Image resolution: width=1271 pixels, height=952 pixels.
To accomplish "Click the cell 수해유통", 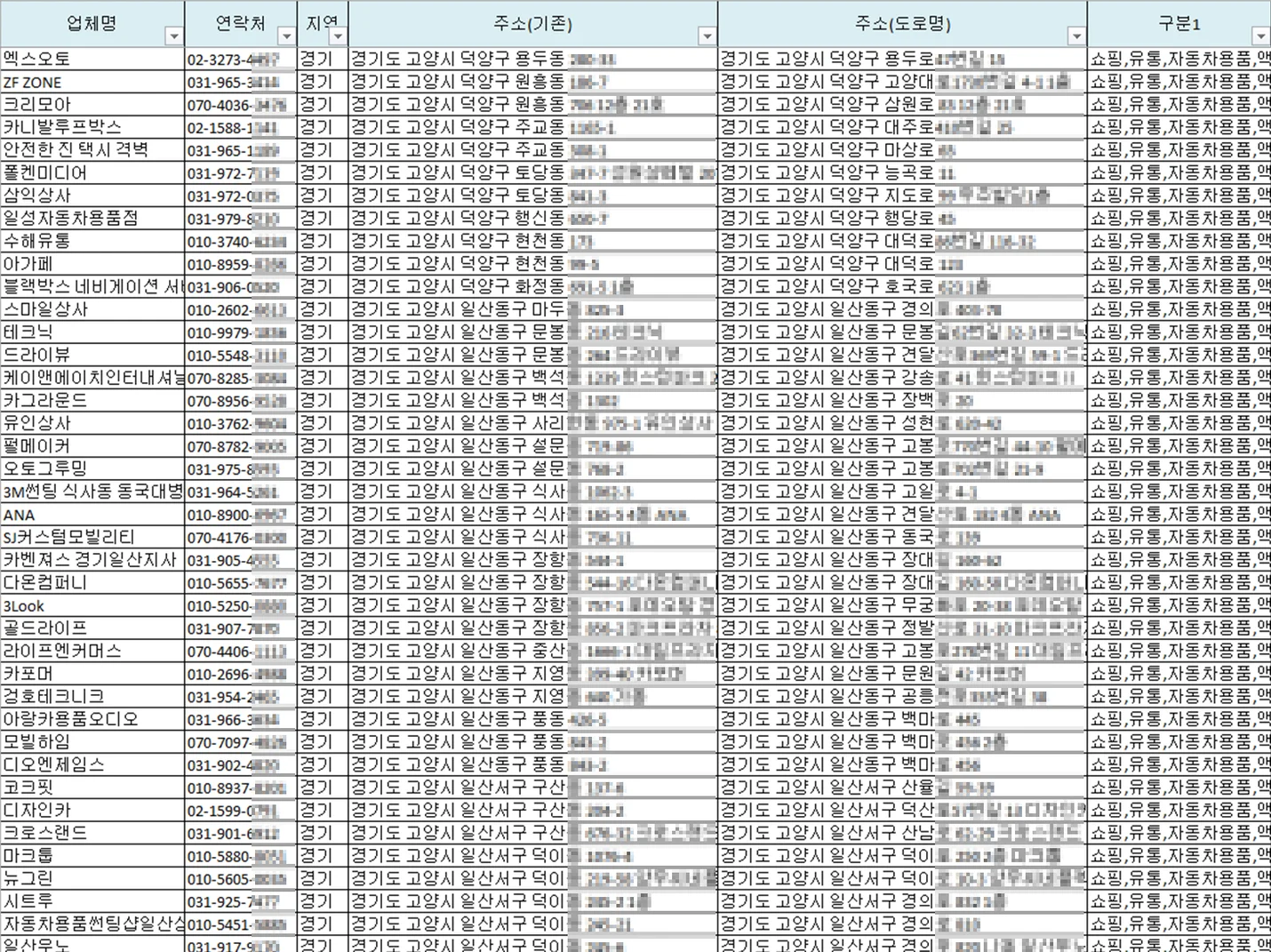I will 92,241.
